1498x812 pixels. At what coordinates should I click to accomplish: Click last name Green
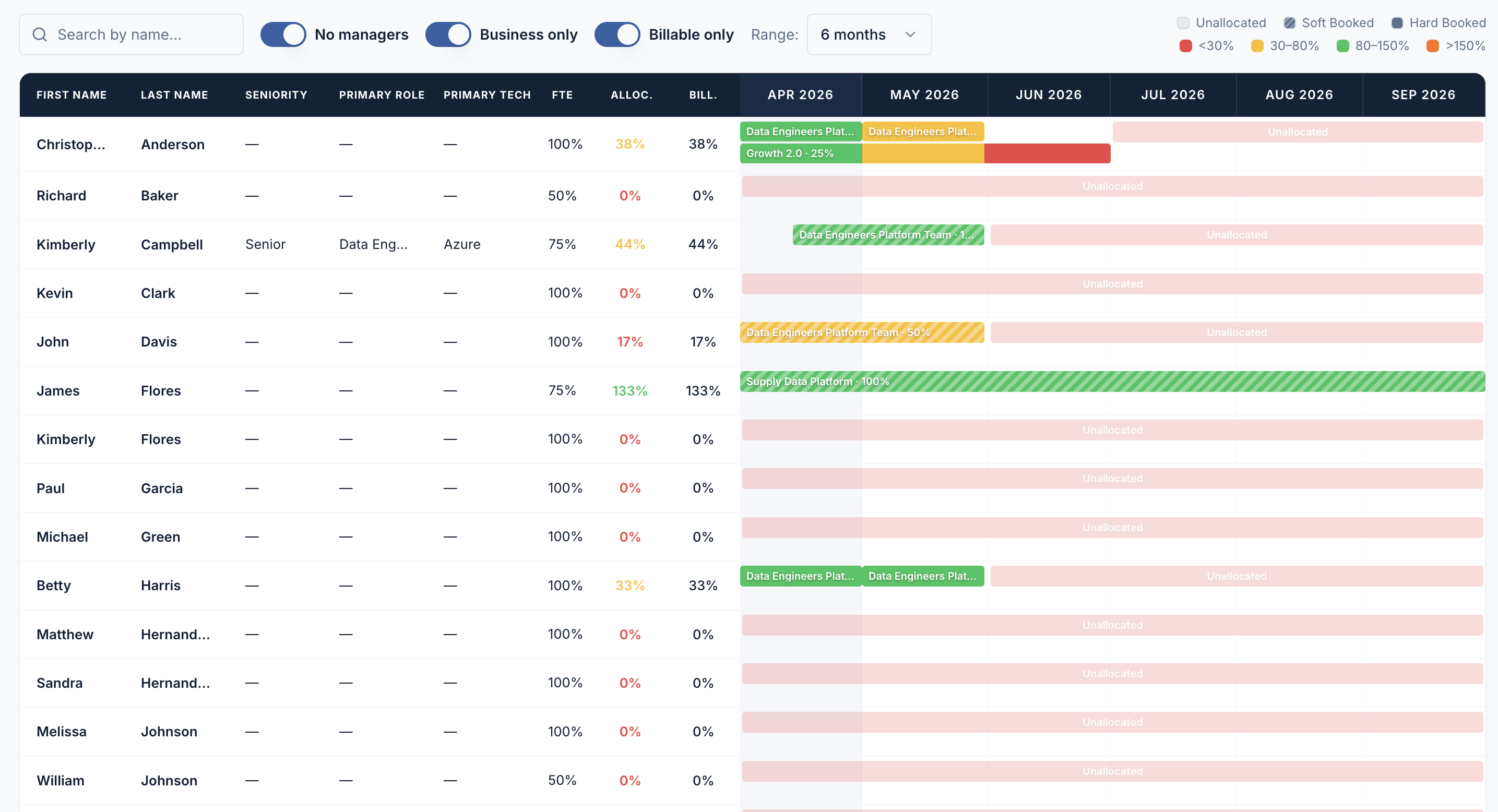pos(161,536)
